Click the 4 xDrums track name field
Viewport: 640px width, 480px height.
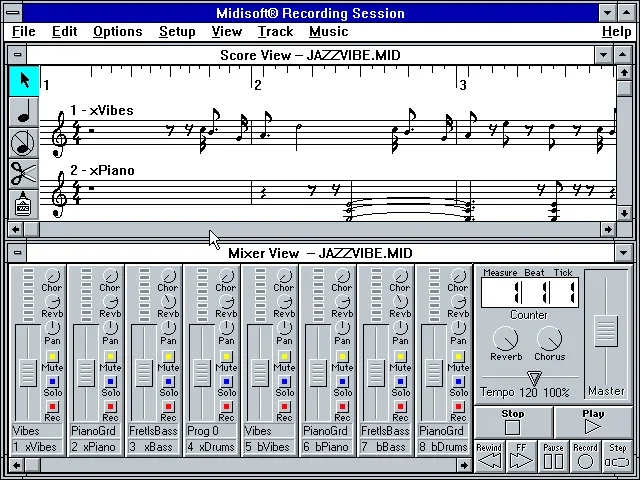pyautogui.click(x=211, y=447)
